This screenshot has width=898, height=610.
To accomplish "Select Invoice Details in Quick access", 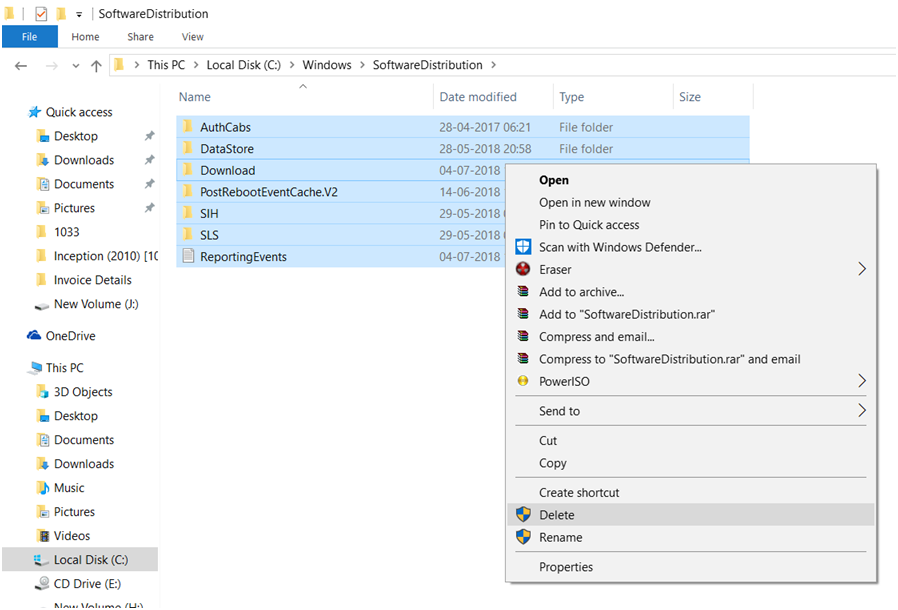I will (x=92, y=280).
